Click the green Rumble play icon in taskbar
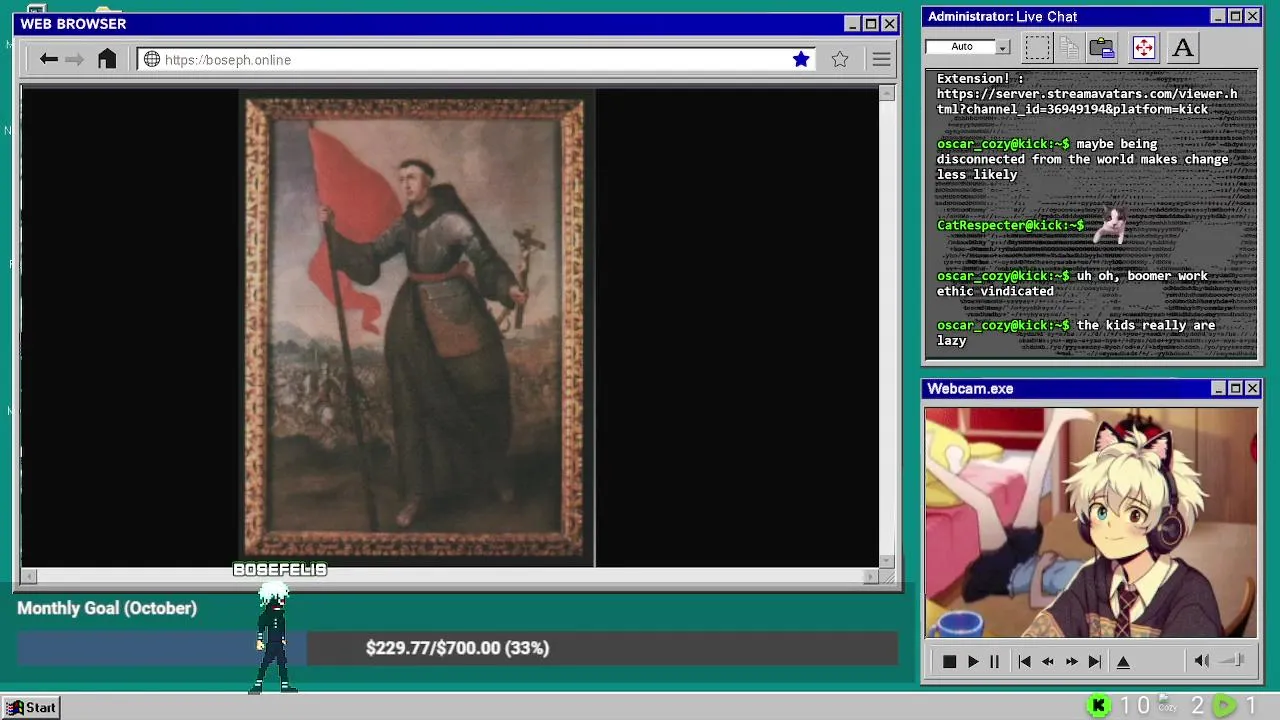The width and height of the screenshot is (1280, 720). tap(1224, 706)
